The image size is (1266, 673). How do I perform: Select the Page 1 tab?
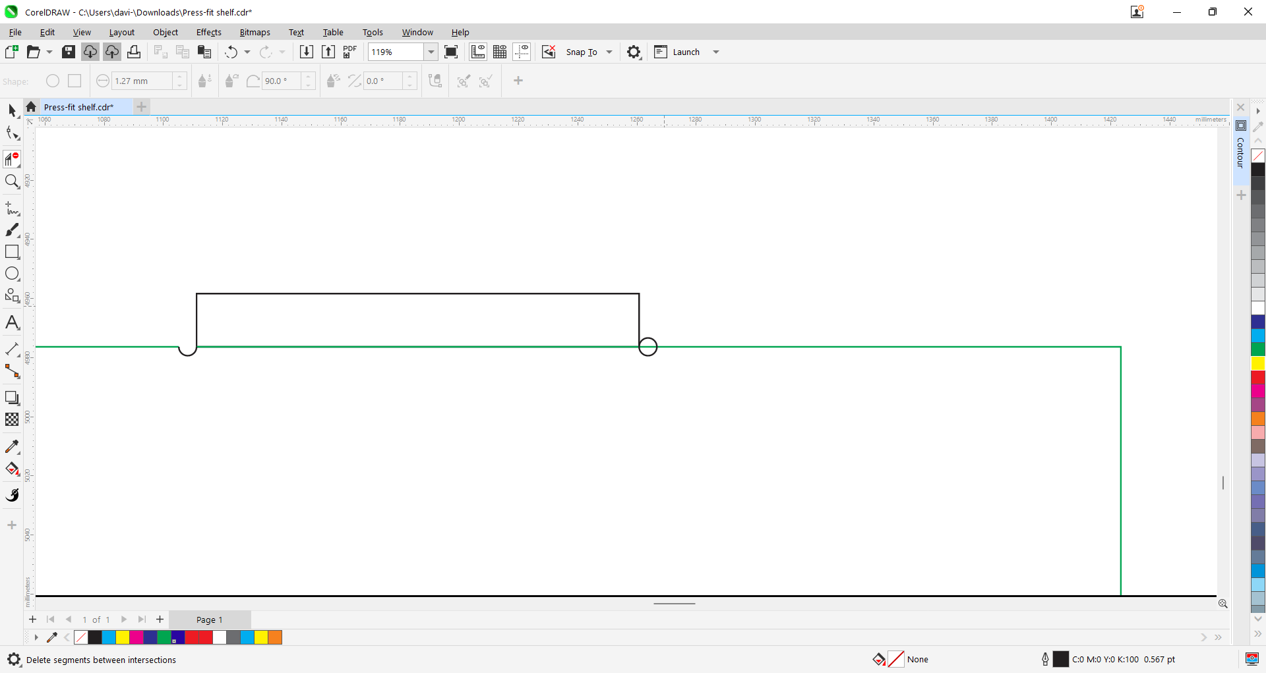[210, 620]
